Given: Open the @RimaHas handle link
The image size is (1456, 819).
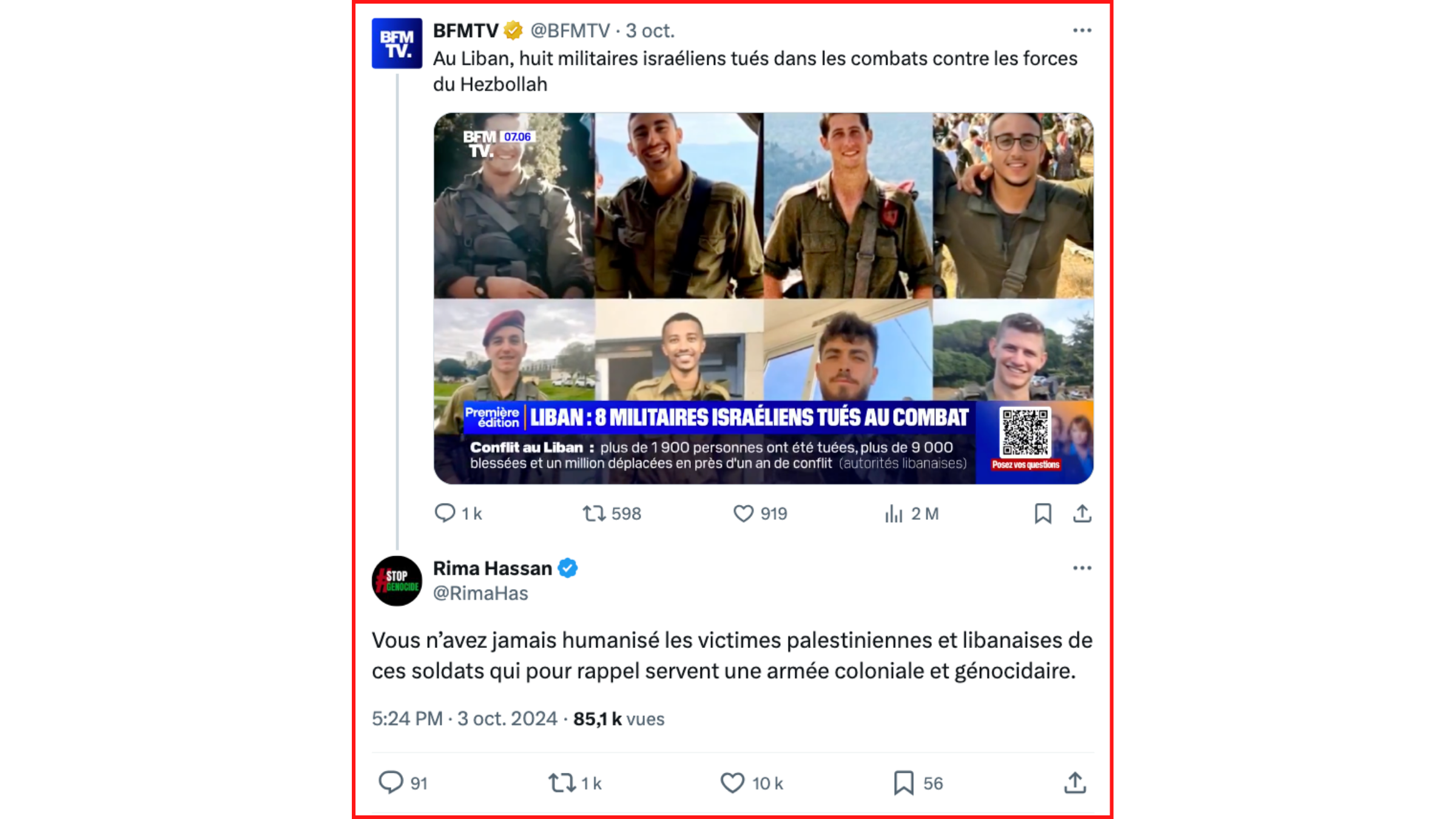Looking at the screenshot, I should click(x=480, y=593).
